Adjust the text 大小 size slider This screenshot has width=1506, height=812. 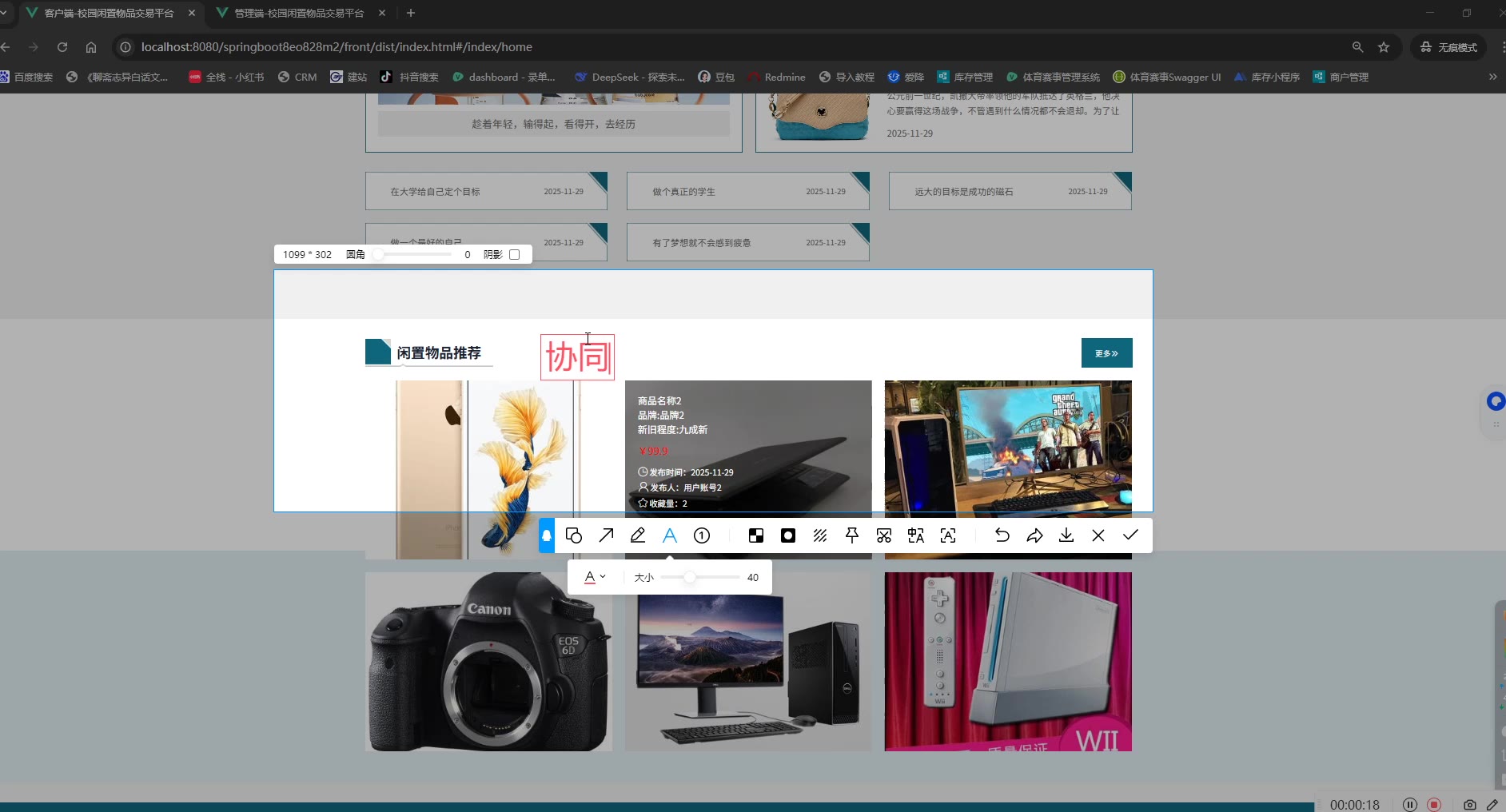coord(699,577)
